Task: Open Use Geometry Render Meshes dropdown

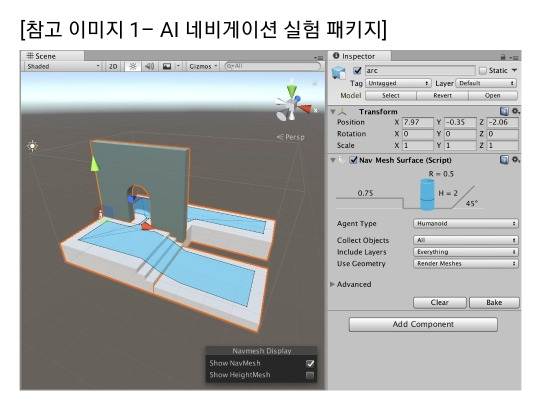Action: tap(466, 263)
